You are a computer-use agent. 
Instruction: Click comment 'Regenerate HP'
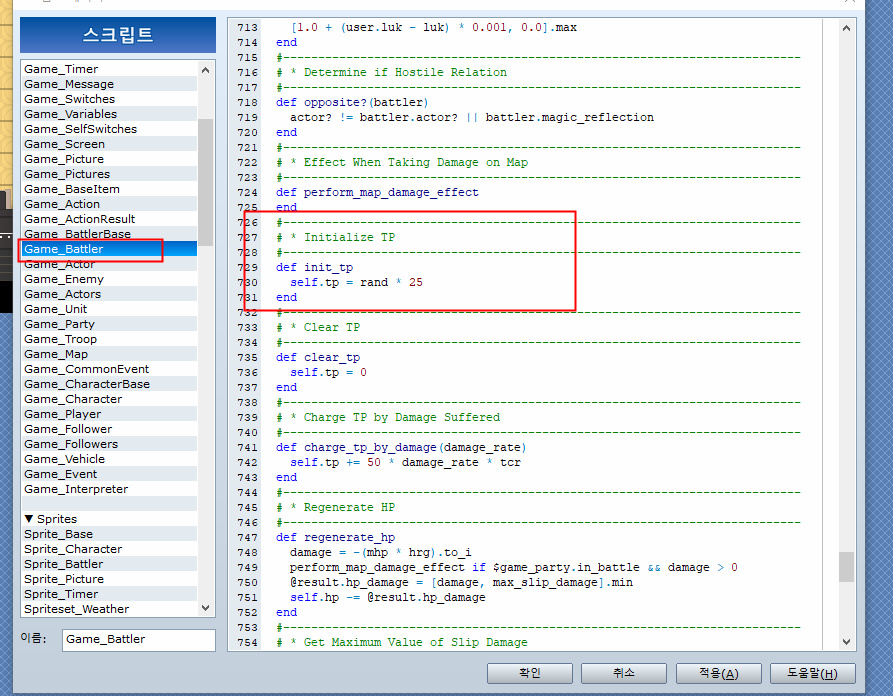click(x=349, y=507)
